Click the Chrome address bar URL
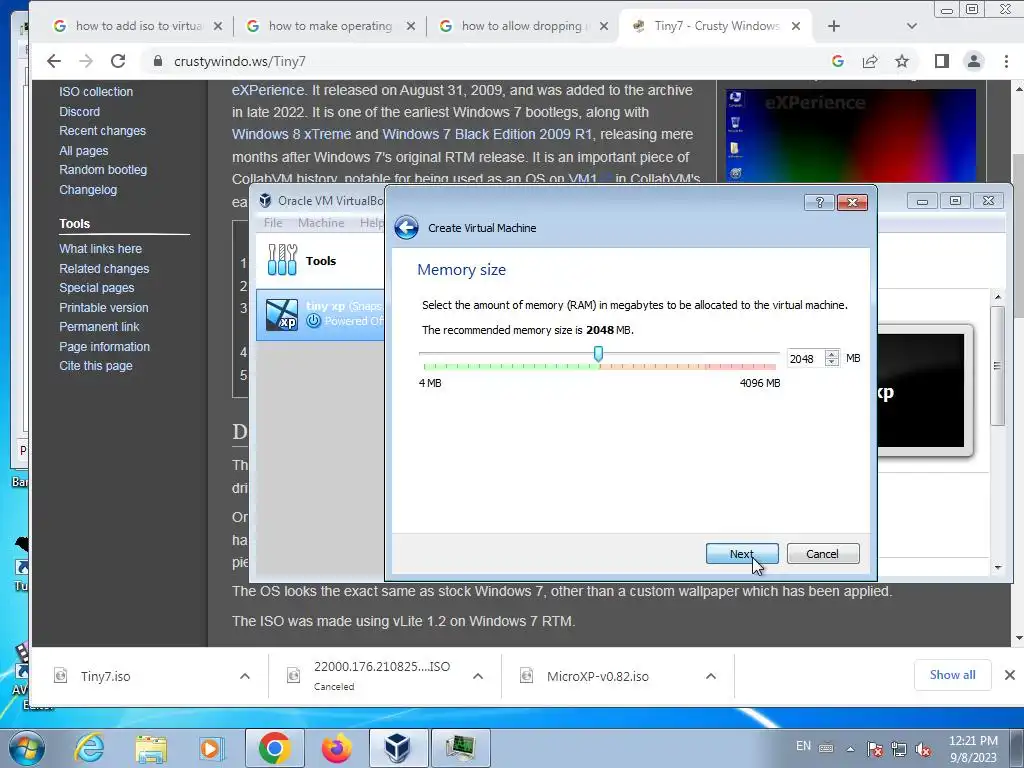This screenshot has height=768, width=1024. point(240,61)
